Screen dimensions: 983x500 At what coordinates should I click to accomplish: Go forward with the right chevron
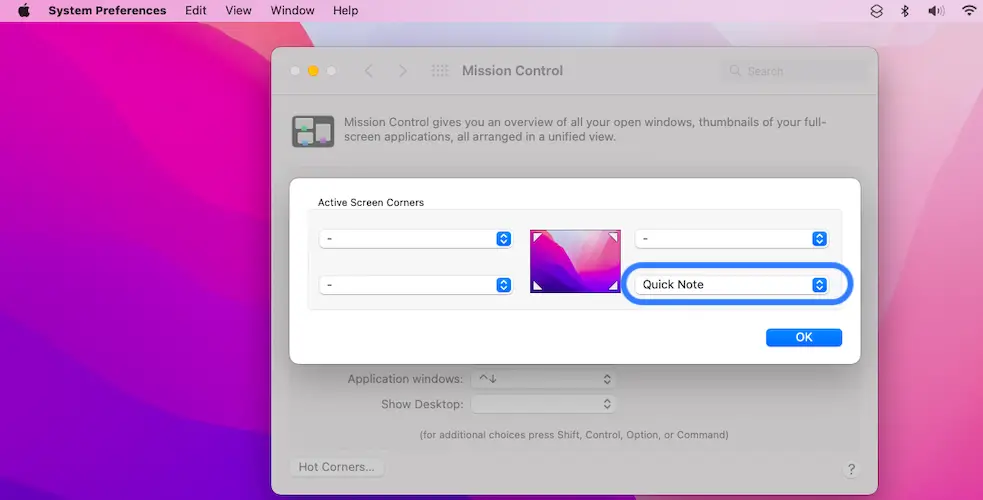[x=402, y=71]
